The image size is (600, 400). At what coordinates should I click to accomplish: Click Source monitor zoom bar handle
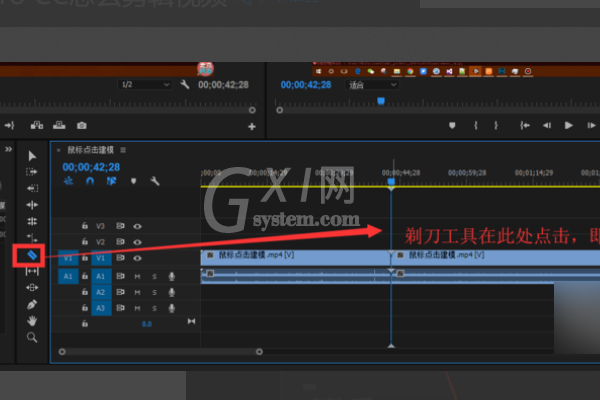[x=252, y=110]
